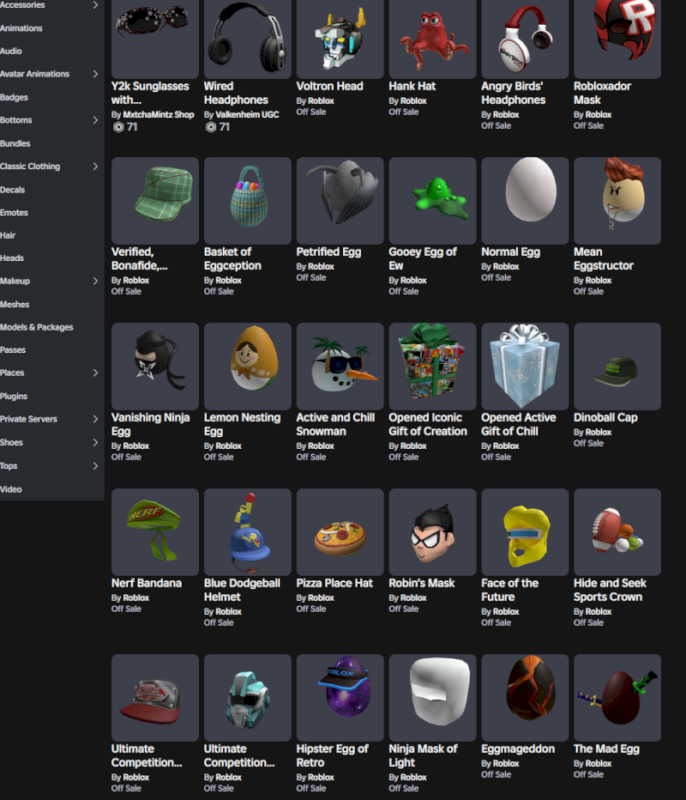Select Heads in the sidebar
Viewport: 686px width, 800px height.
click(12, 258)
